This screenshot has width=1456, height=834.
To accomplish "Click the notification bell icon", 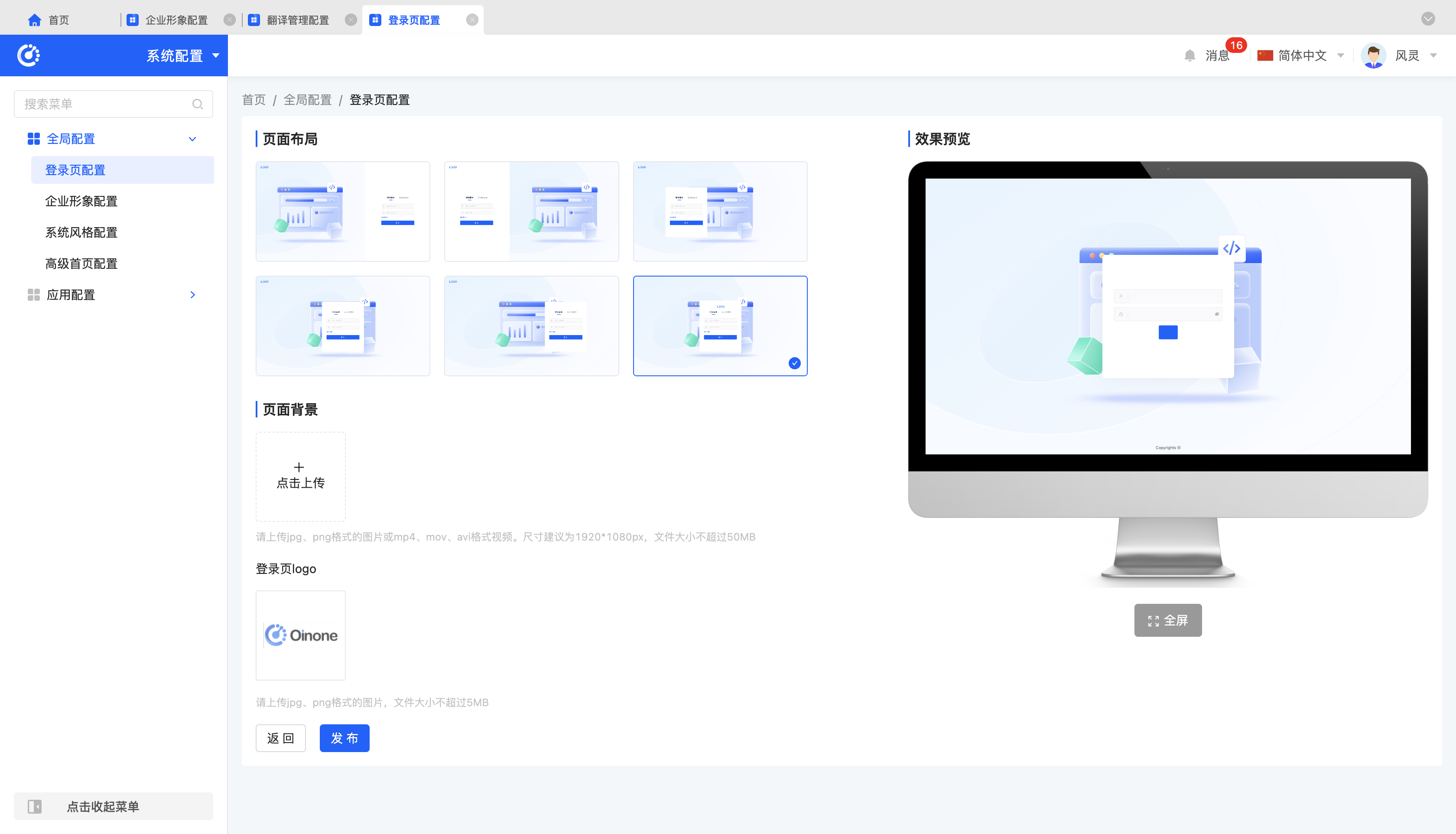I will tap(1189, 55).
